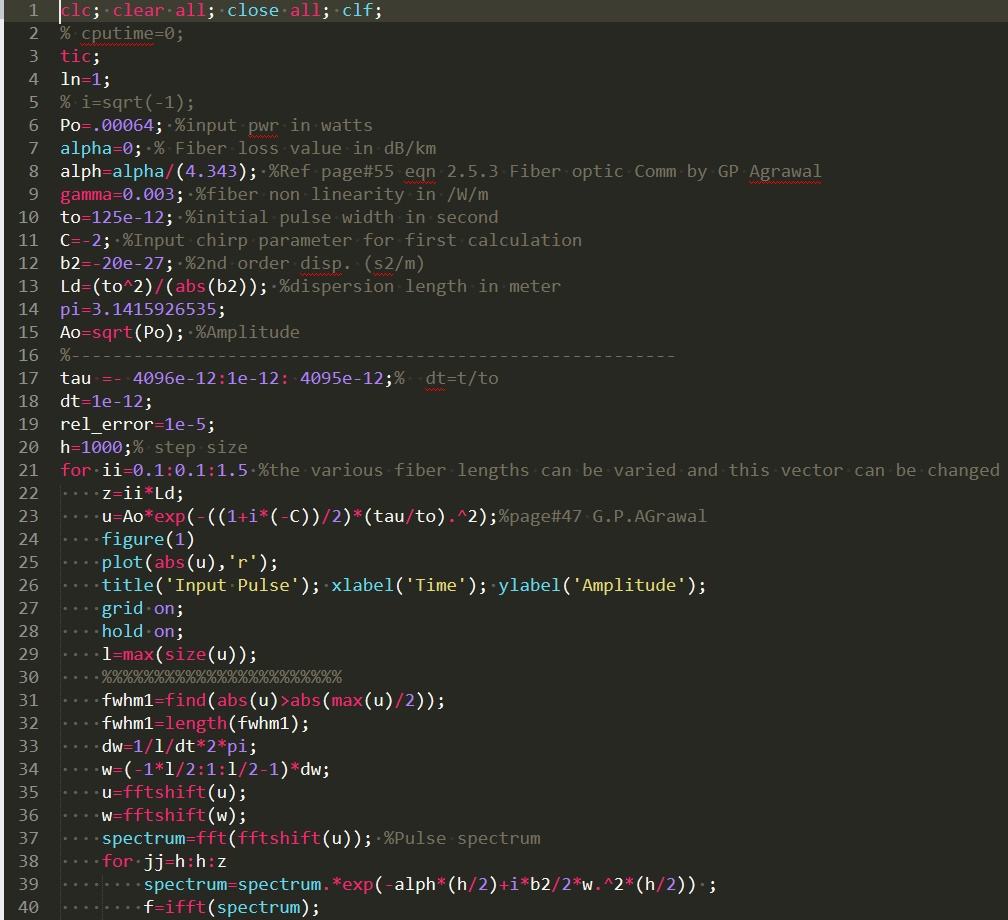1008x920 pixels.
Task: Click 'for jj=h:h:z' inner loop header
Action: coord(164,861)
